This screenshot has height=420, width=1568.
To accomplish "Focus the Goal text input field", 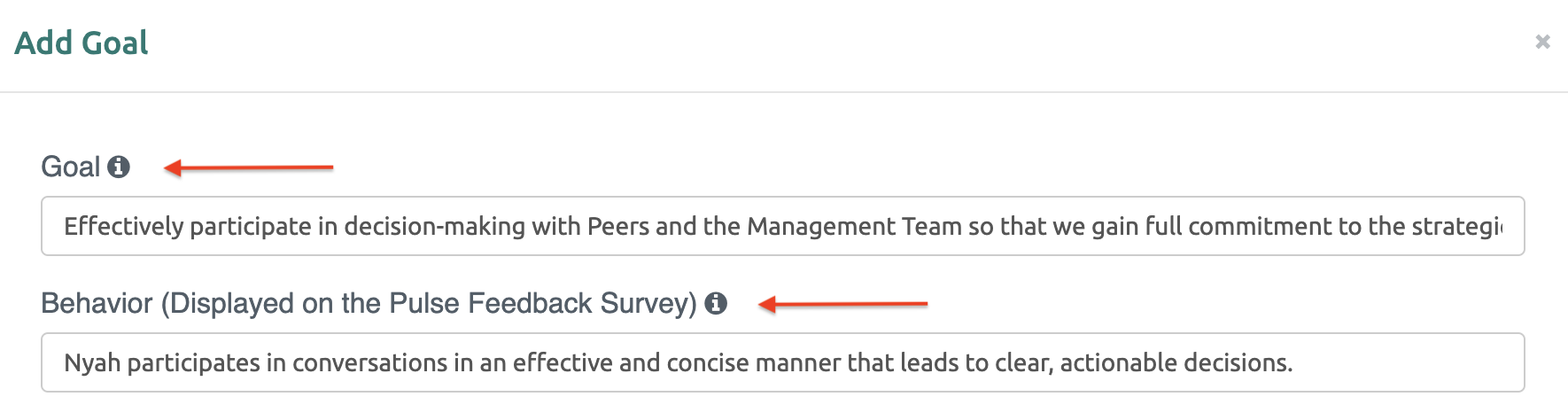I will tap(783, 226).
